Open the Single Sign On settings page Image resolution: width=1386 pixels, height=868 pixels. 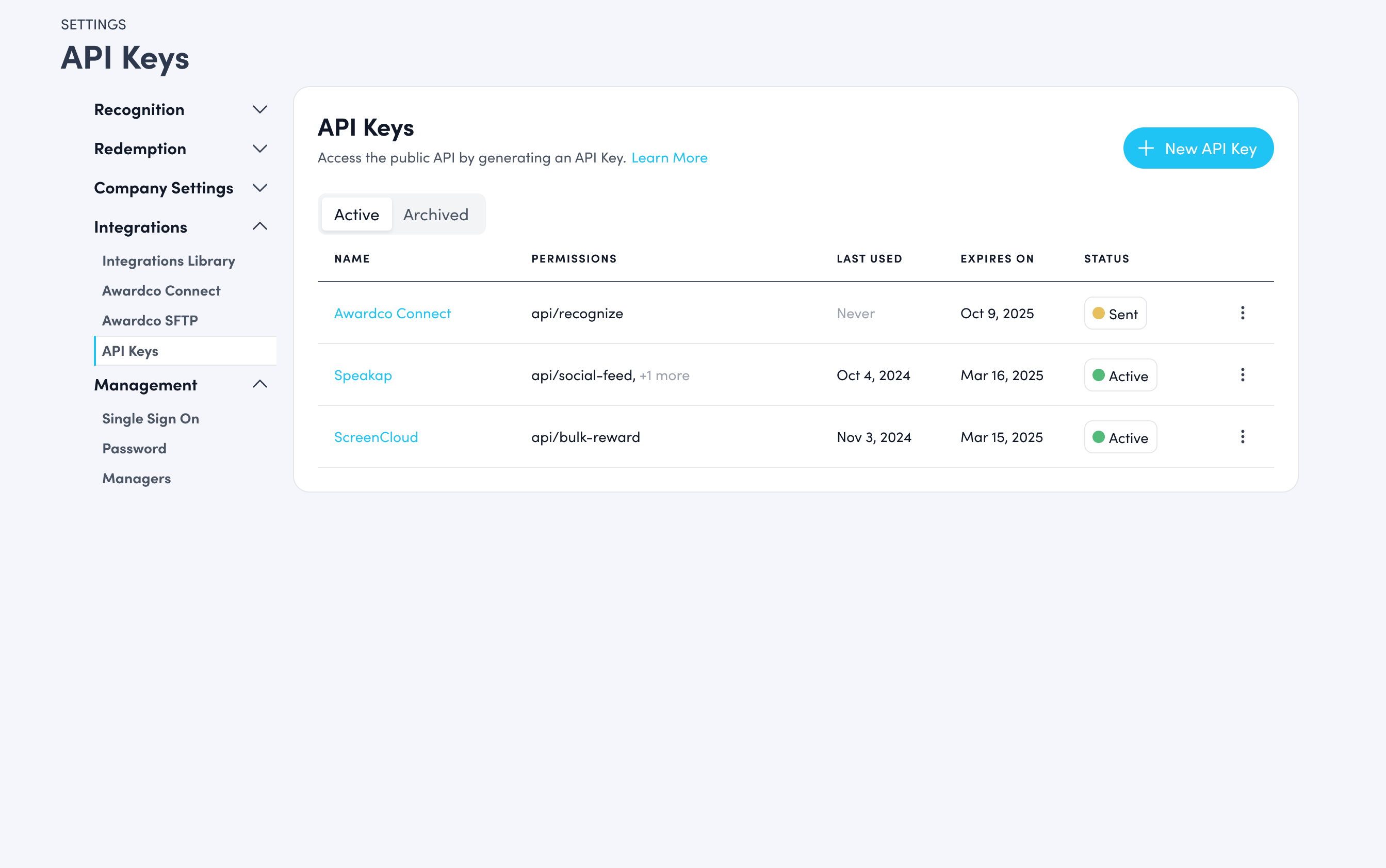coord(151,419)
